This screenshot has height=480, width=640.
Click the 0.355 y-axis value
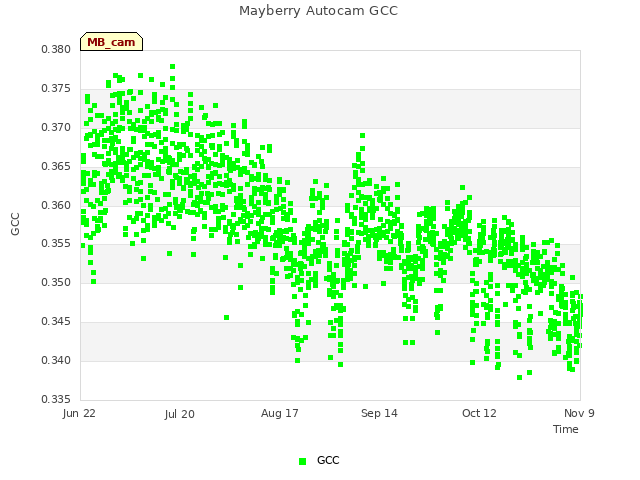pyautogui.click(x=56, y=244)
